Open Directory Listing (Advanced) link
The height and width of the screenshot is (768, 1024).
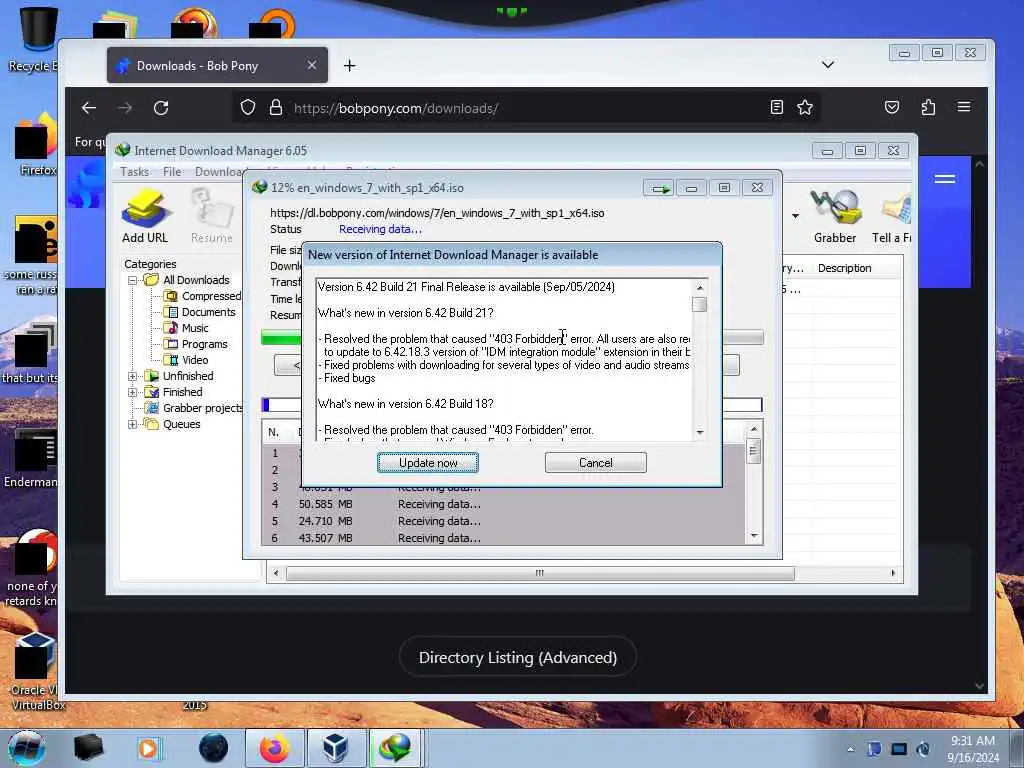tap(518, 657)
